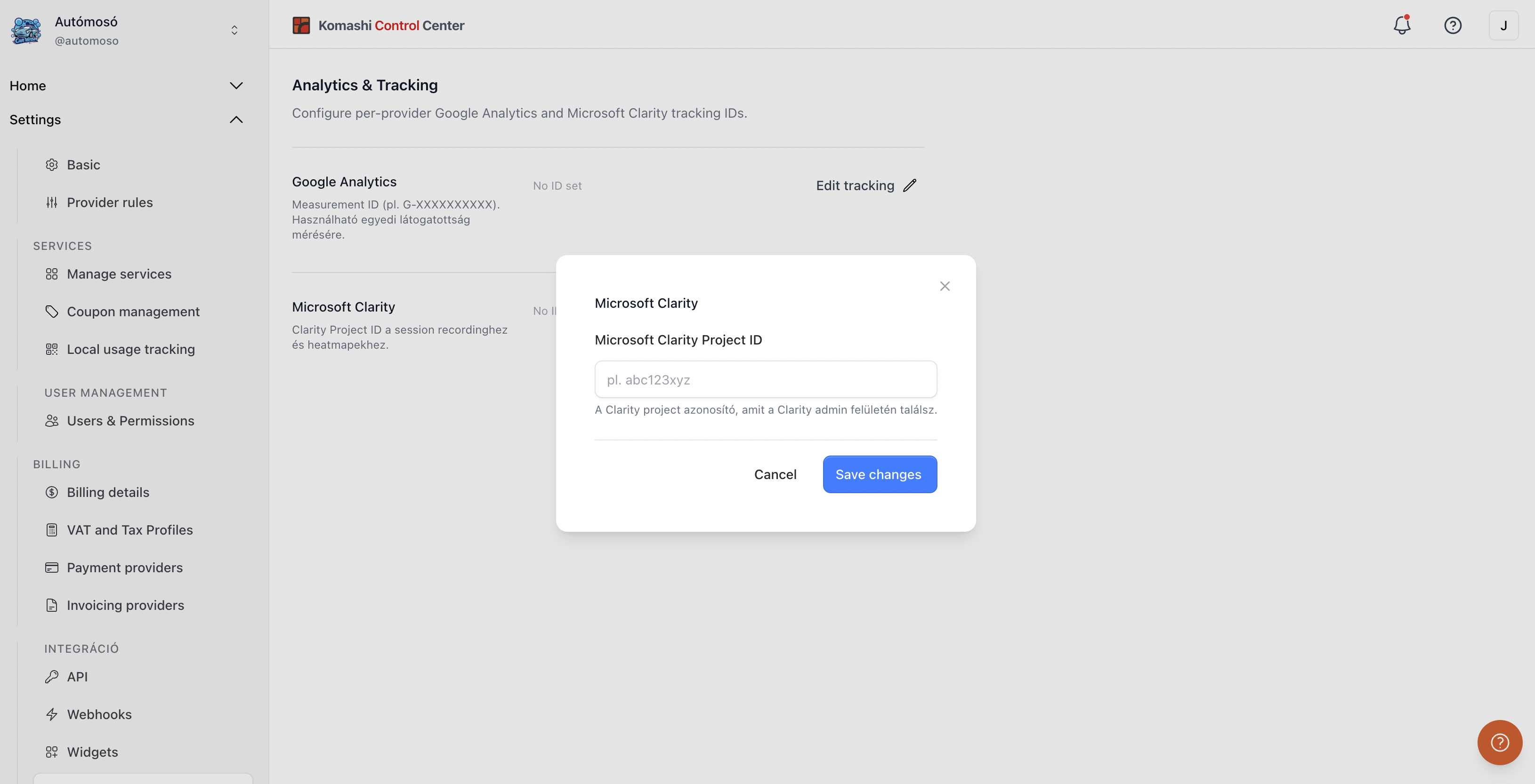Click the Webhooks lightning icon

(x=52, y=714)
